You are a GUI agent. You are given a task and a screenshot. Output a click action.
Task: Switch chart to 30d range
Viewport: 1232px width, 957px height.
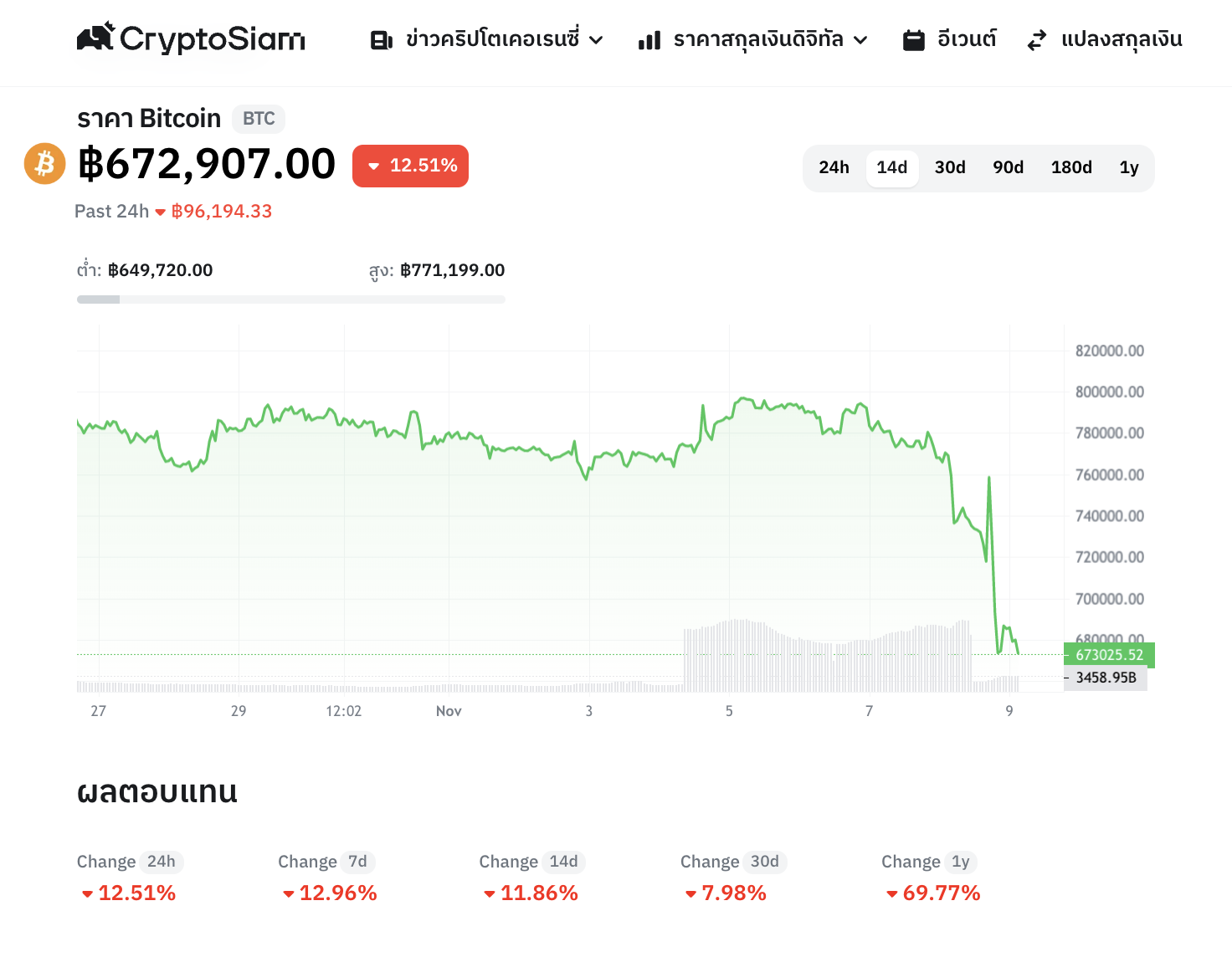(x=950, y=168)
